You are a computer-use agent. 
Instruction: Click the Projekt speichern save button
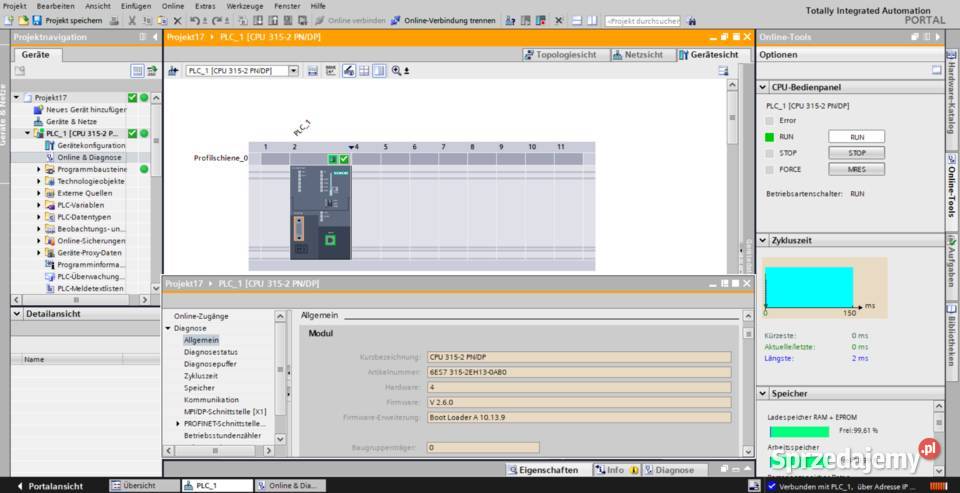point(69,20)
